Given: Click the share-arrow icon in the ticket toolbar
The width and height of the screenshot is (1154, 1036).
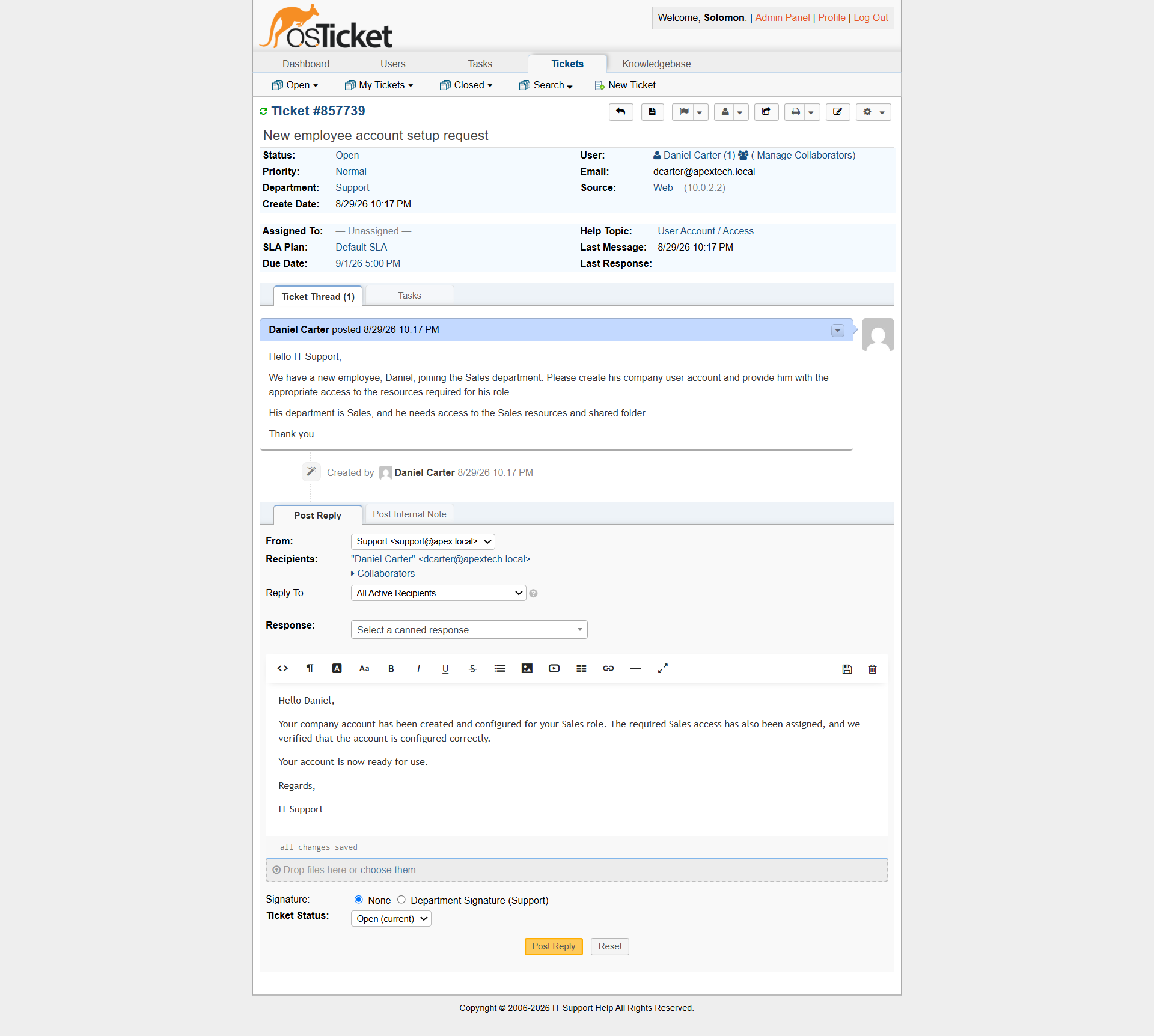Looking at the screenshot, I should coord(766,112).
